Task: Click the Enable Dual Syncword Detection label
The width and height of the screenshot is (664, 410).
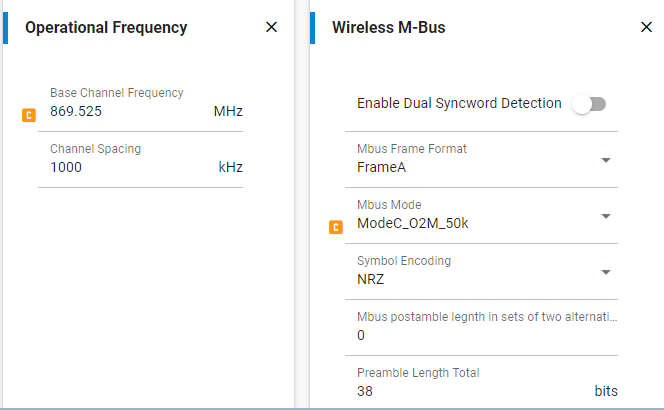Action: pyautogui.click(x=459, y=103)
